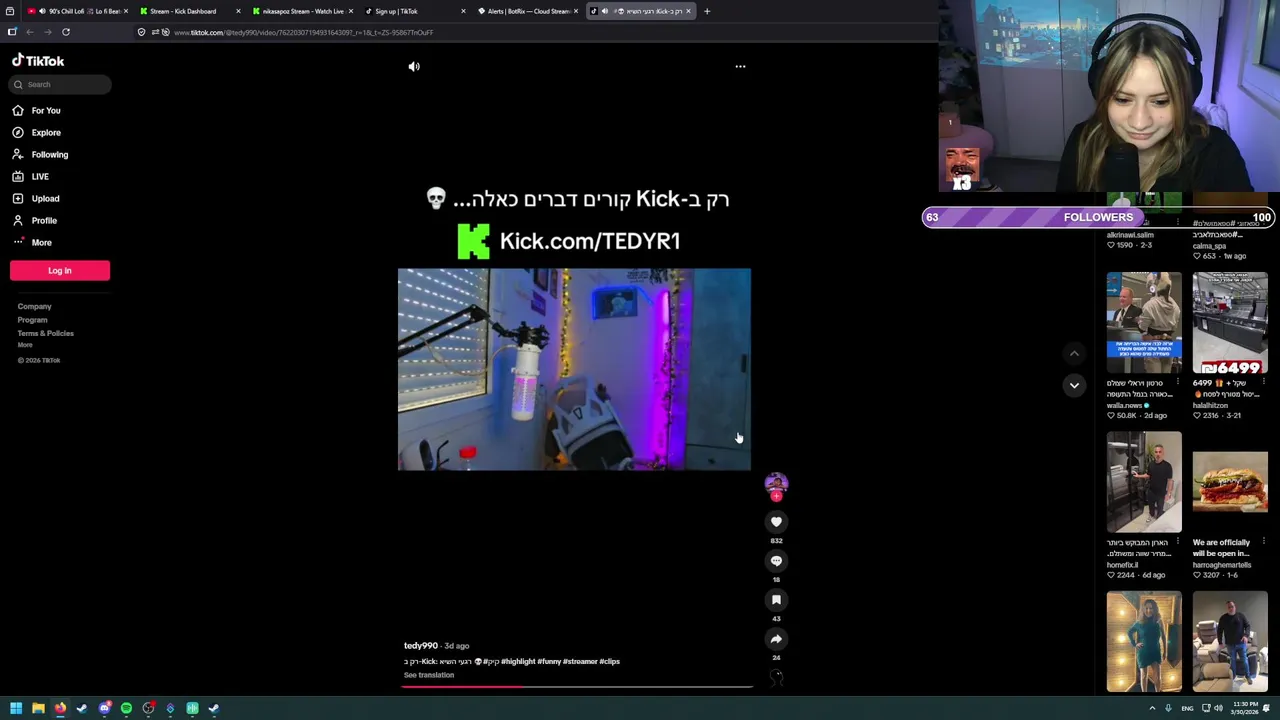Image resolution: width=1280 pixels, height=720 pixels.
Task: Click the #highlight hashtag
Action: [x=518, y=661]
